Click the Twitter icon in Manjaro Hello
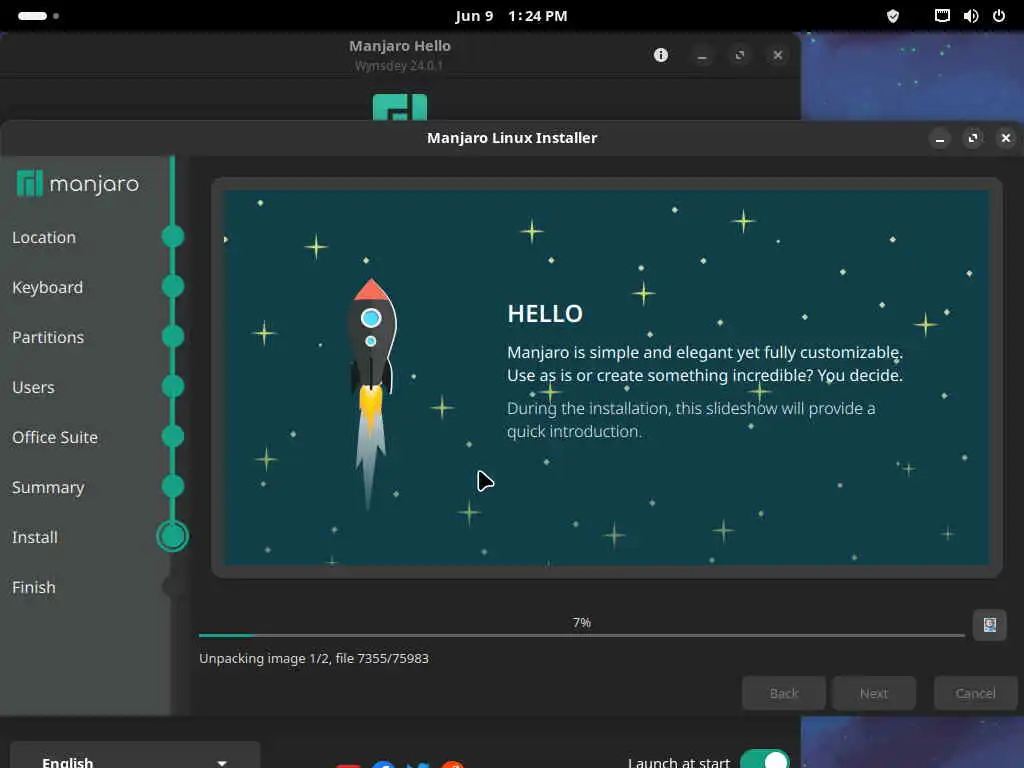 (418, 764)
